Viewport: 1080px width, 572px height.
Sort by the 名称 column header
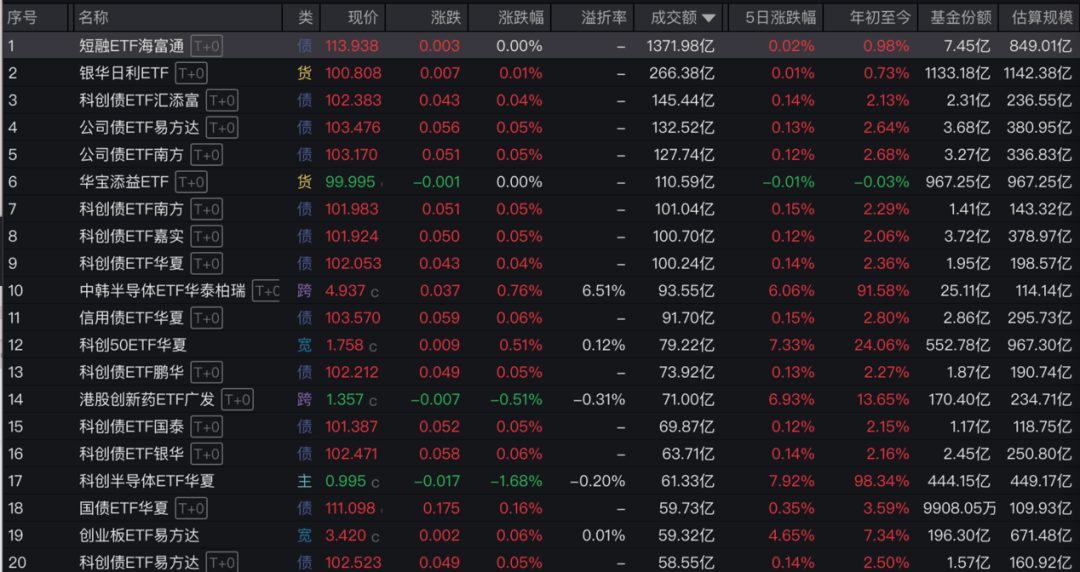[x=93, y=18]
